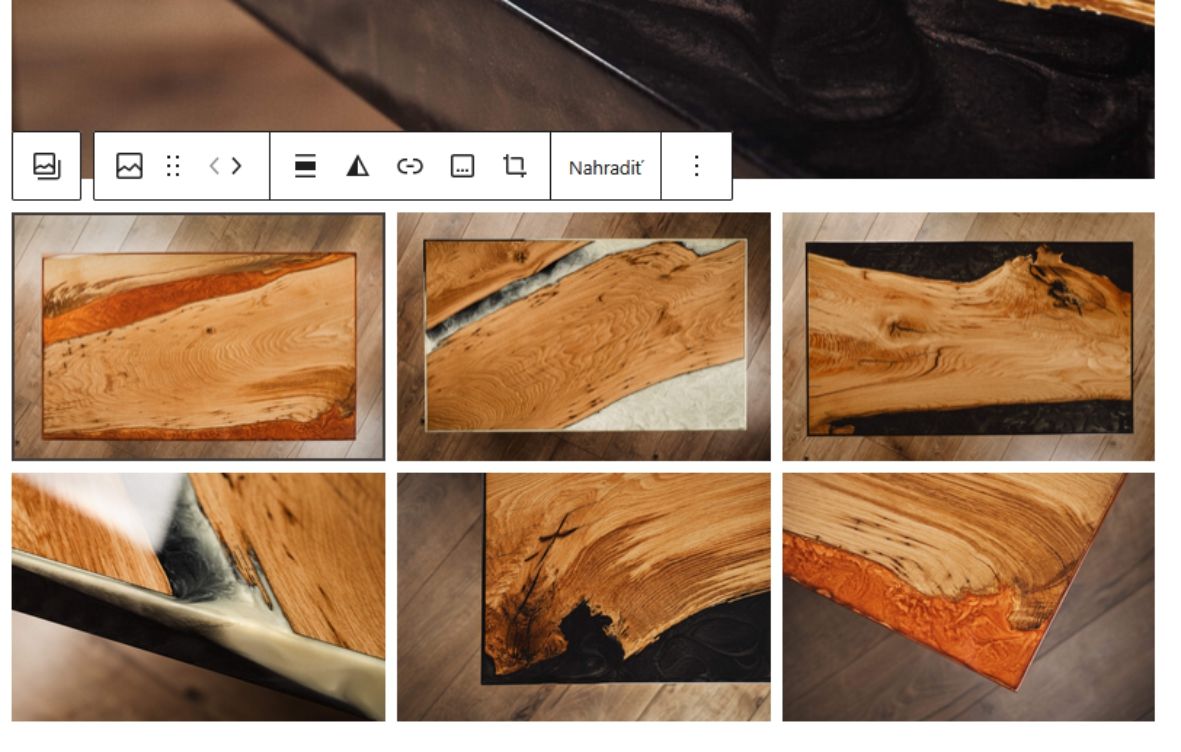Open the Image block type switcher
The height and width of the screenshot is (752, 1181).
tap(130, 166)
